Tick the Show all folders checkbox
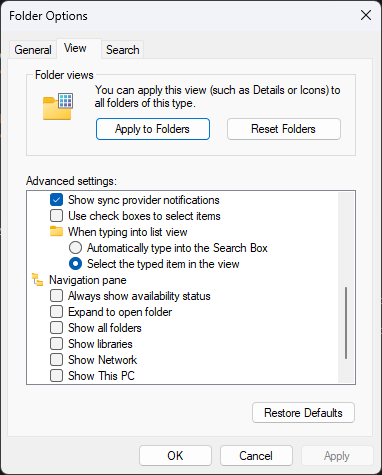Viewport: 382px width, 475px height. (x=56, y=328)
